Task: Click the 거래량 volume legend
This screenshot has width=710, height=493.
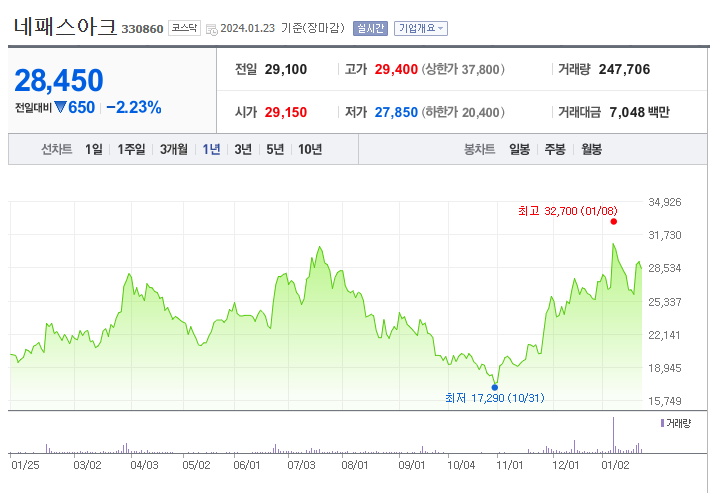Action: (x=676, y=423)
